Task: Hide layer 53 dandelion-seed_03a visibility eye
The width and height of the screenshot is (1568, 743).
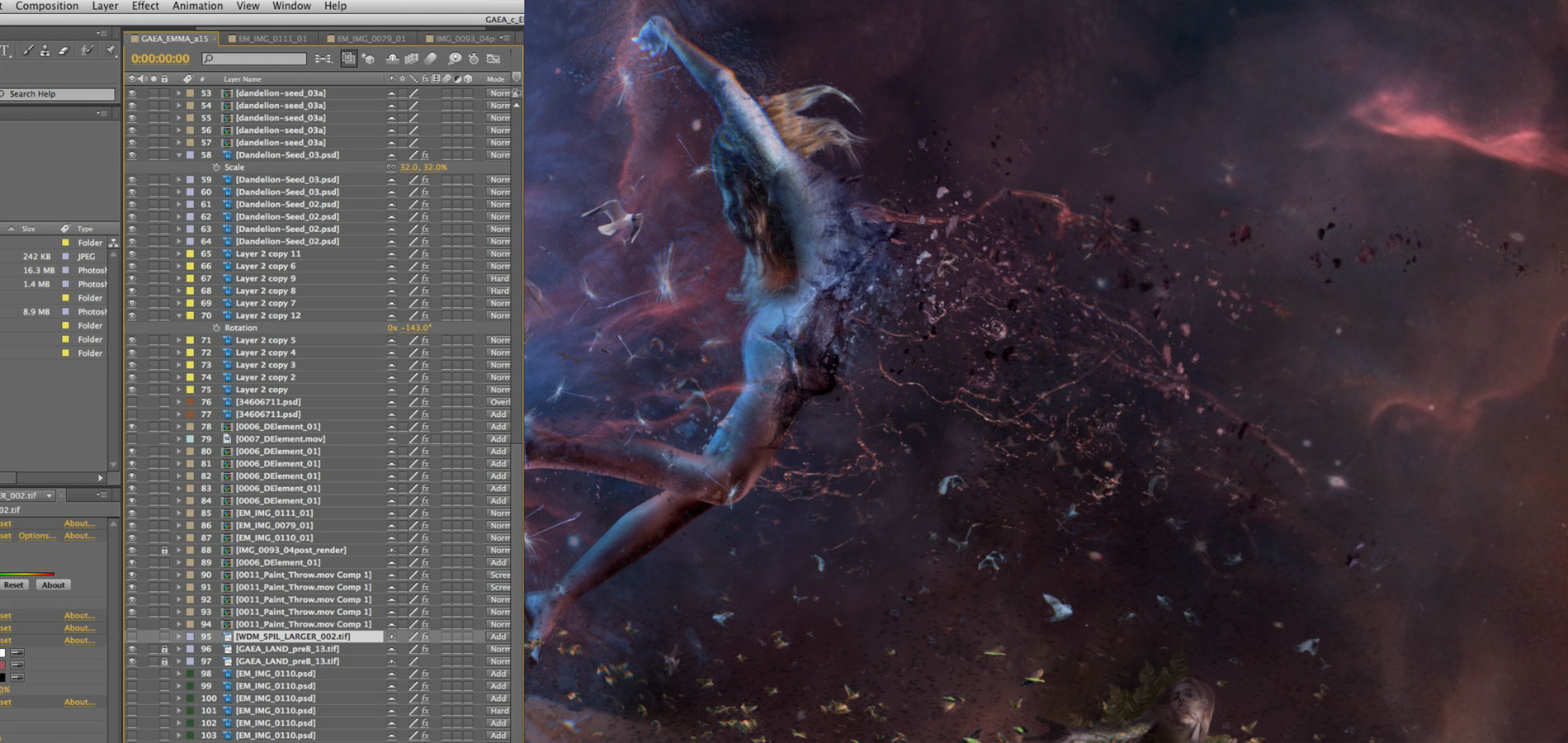Action: [x=132, y=93]
